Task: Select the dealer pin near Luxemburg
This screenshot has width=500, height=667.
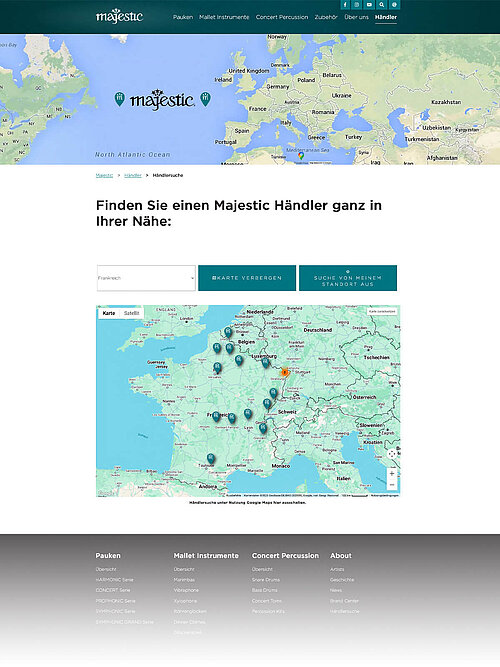Action: [266, 362]
